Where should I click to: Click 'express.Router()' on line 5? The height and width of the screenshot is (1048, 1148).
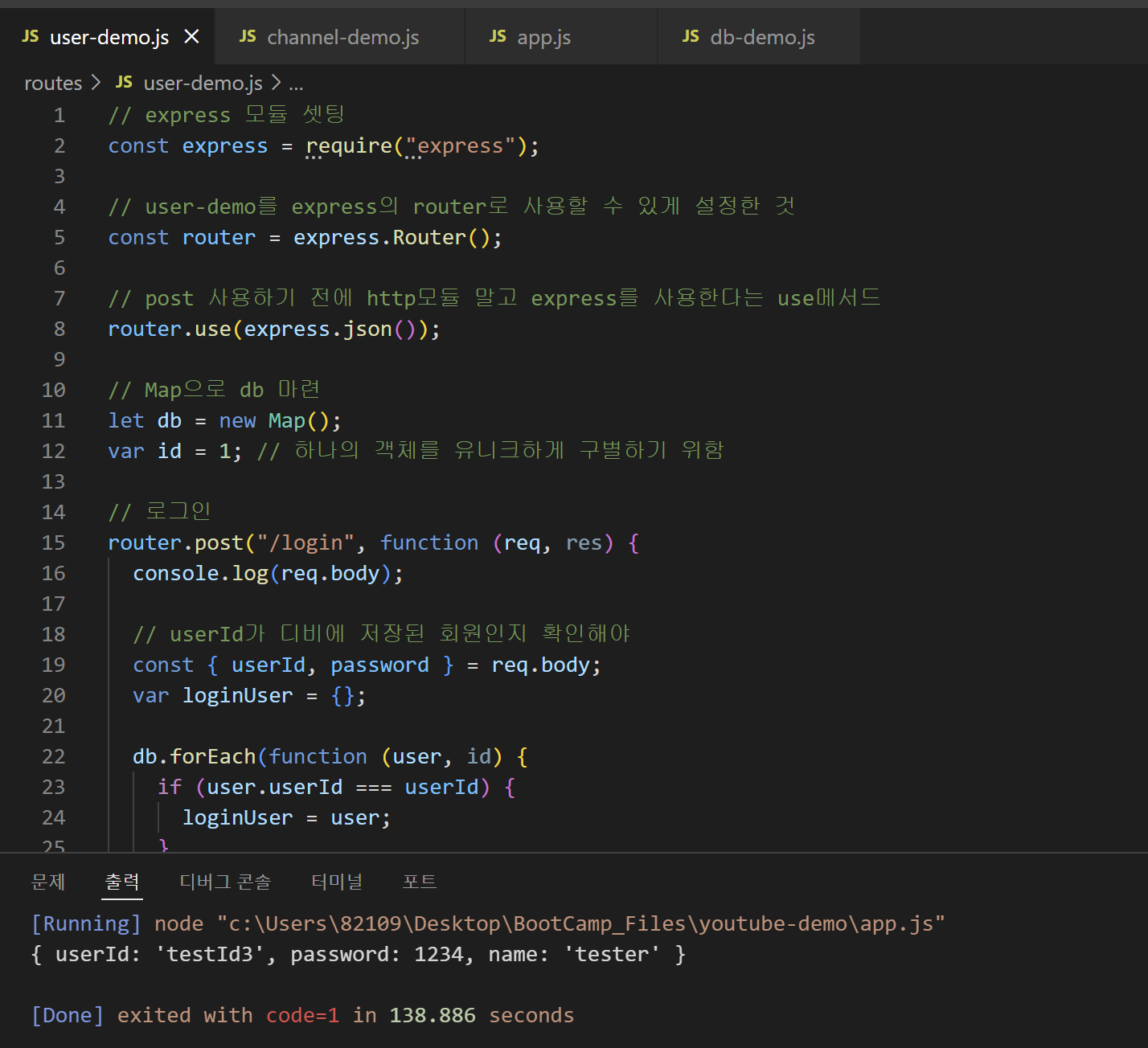click(392, 238)
